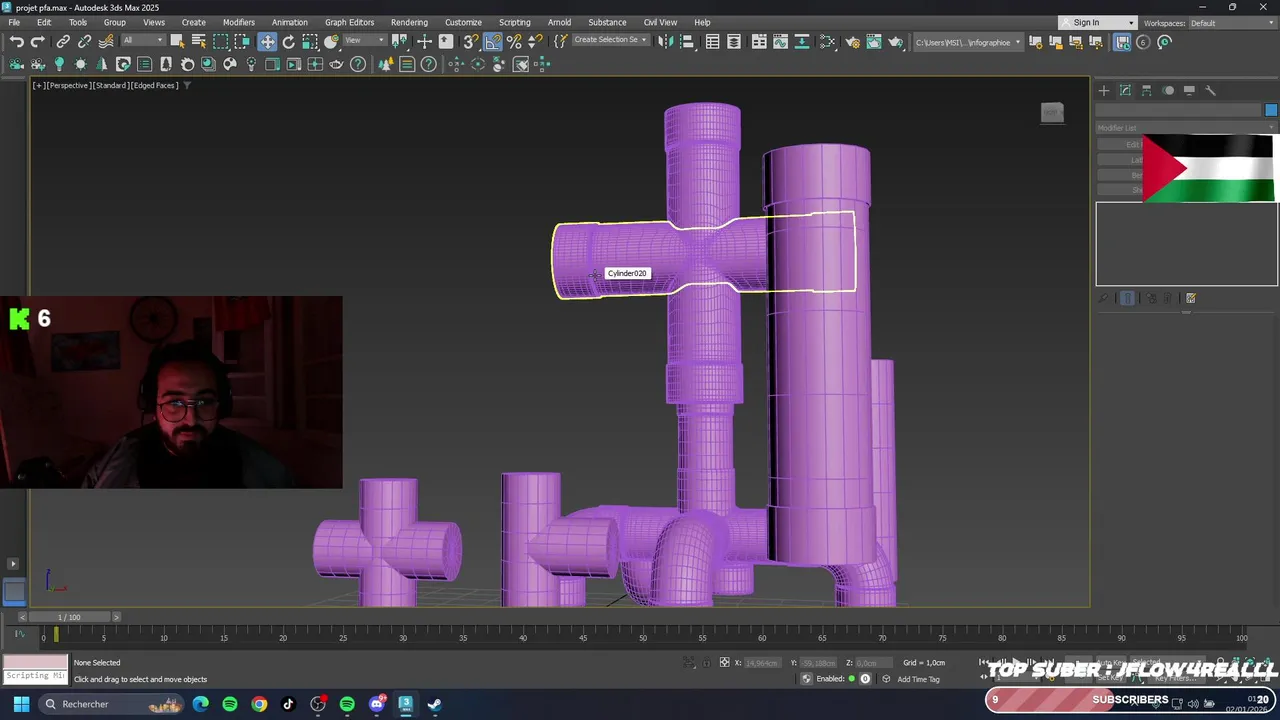Open the Scripting menu
This screenshot has width=1280, height=720.
(x=515, y=22)
